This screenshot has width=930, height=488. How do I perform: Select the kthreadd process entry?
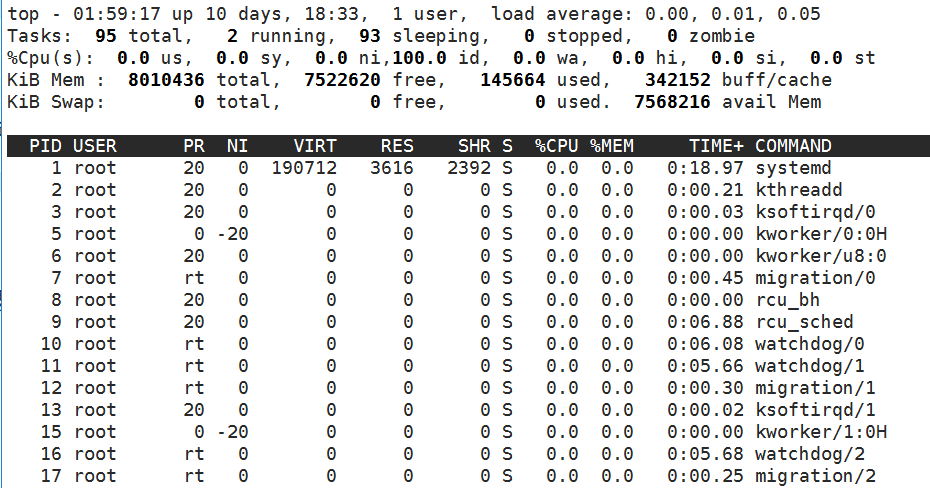tap(798, 190)
